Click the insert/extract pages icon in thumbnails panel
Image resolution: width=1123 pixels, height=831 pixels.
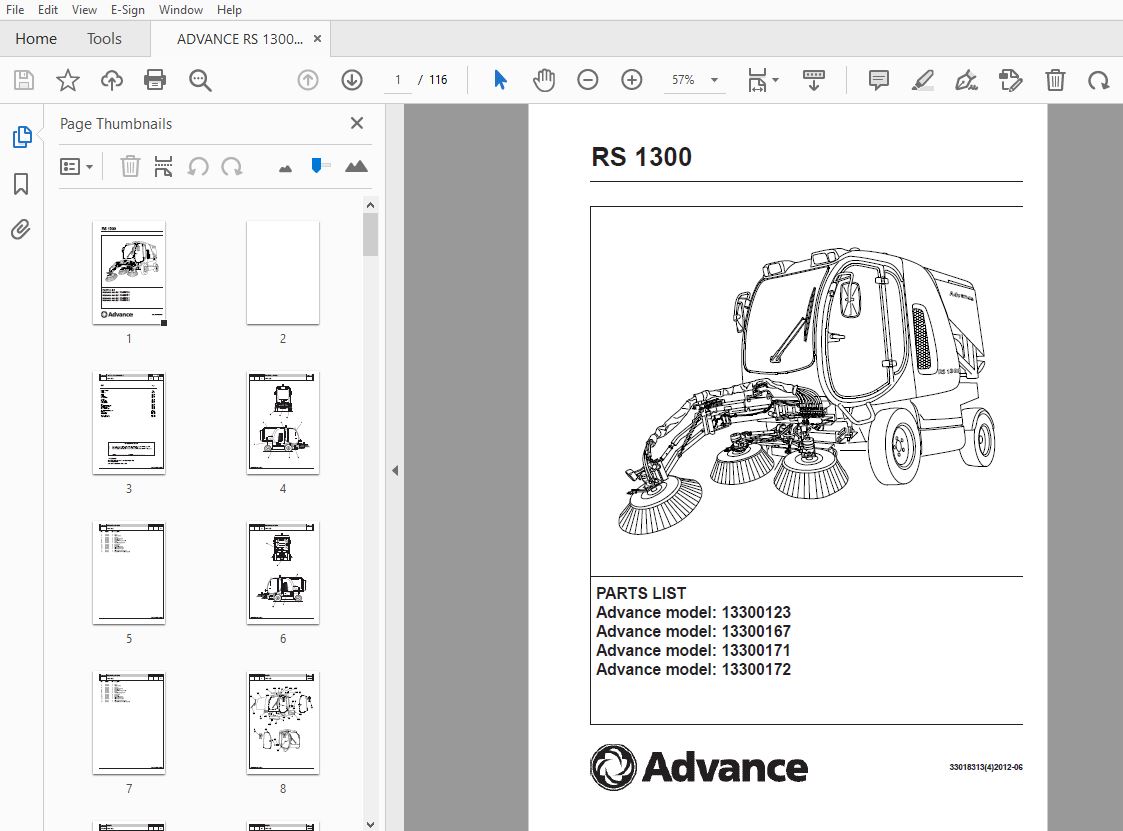(x=163, y=167)
